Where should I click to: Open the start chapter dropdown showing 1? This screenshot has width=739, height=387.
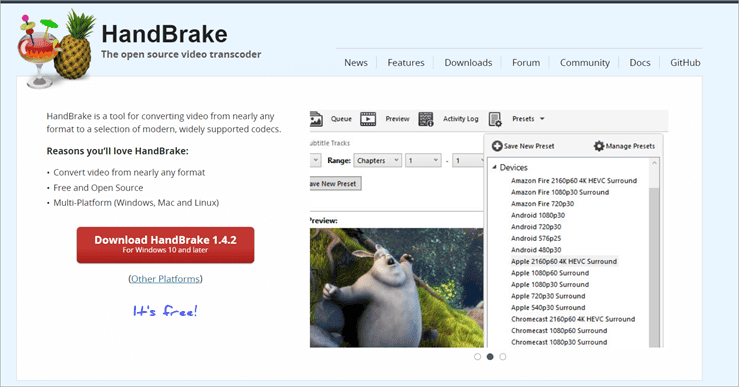pyautogui.click(x=423, y=161)
